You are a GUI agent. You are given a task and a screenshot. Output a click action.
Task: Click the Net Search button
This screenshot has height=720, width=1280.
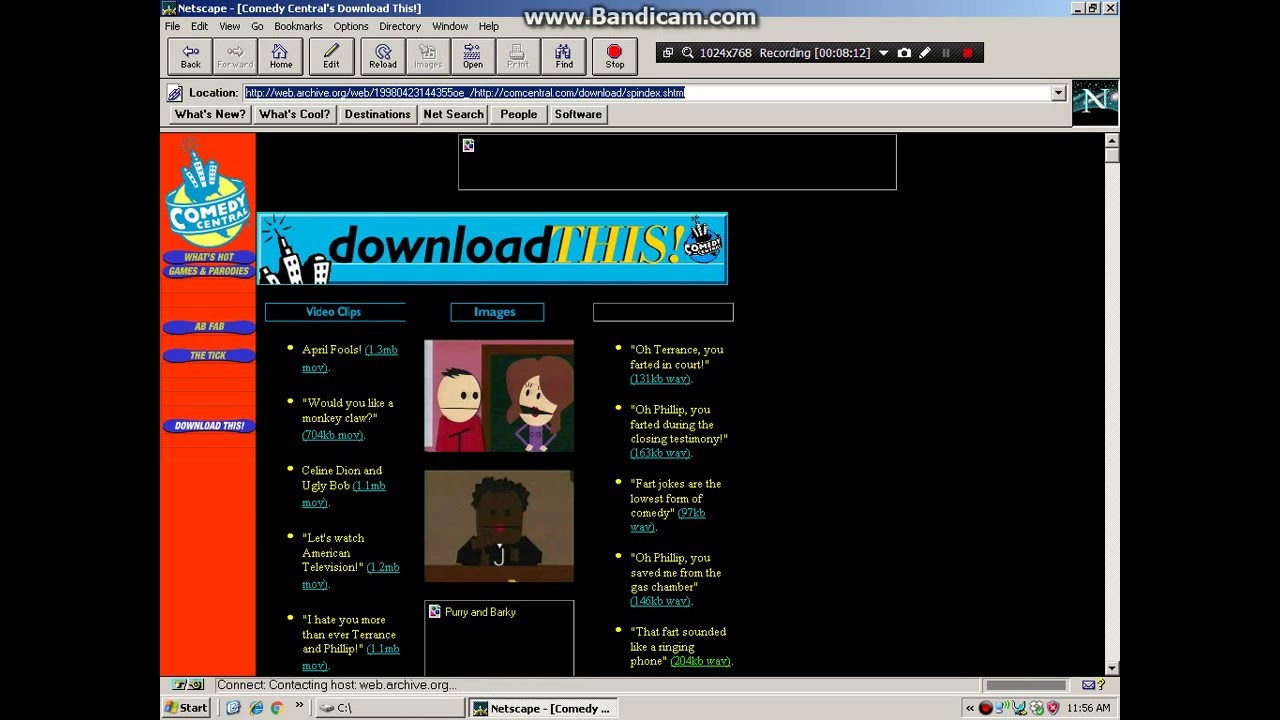[453, 114]
